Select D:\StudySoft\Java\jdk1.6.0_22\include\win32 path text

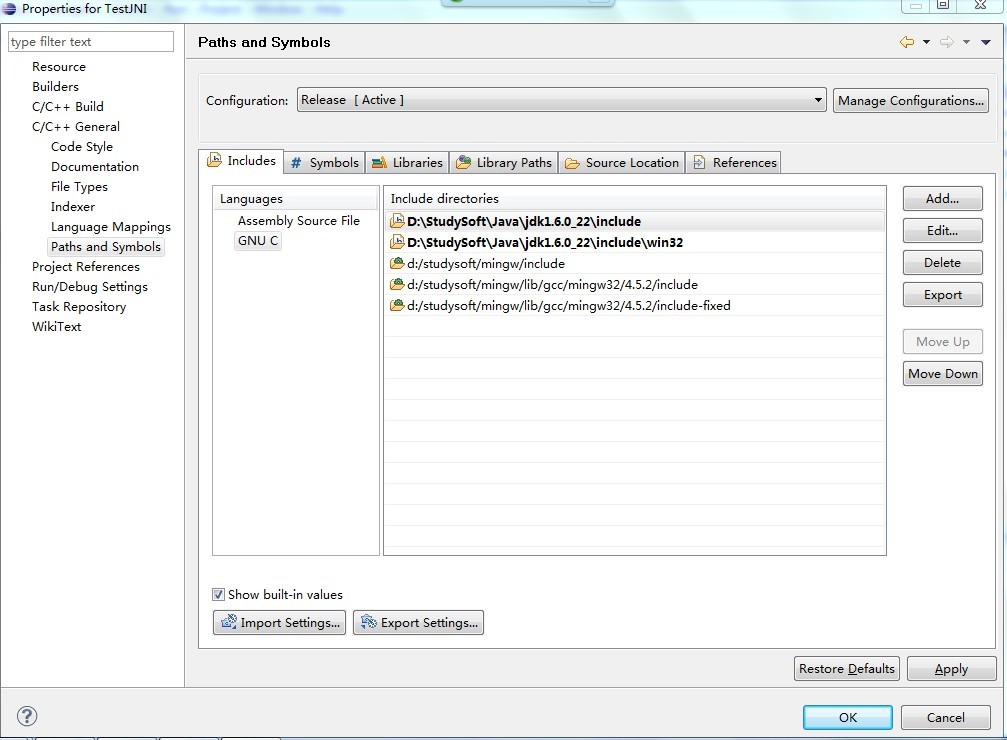(x=545, y=242)
